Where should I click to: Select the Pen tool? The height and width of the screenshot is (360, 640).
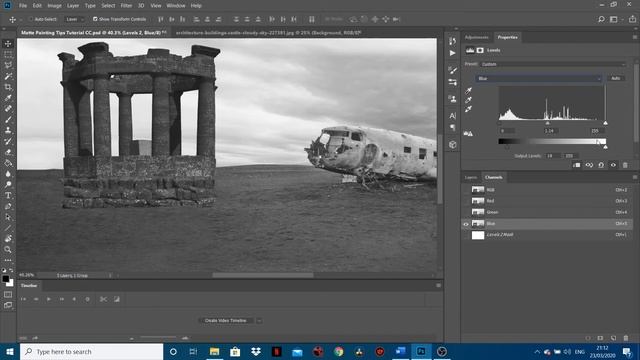click(8, 207)
